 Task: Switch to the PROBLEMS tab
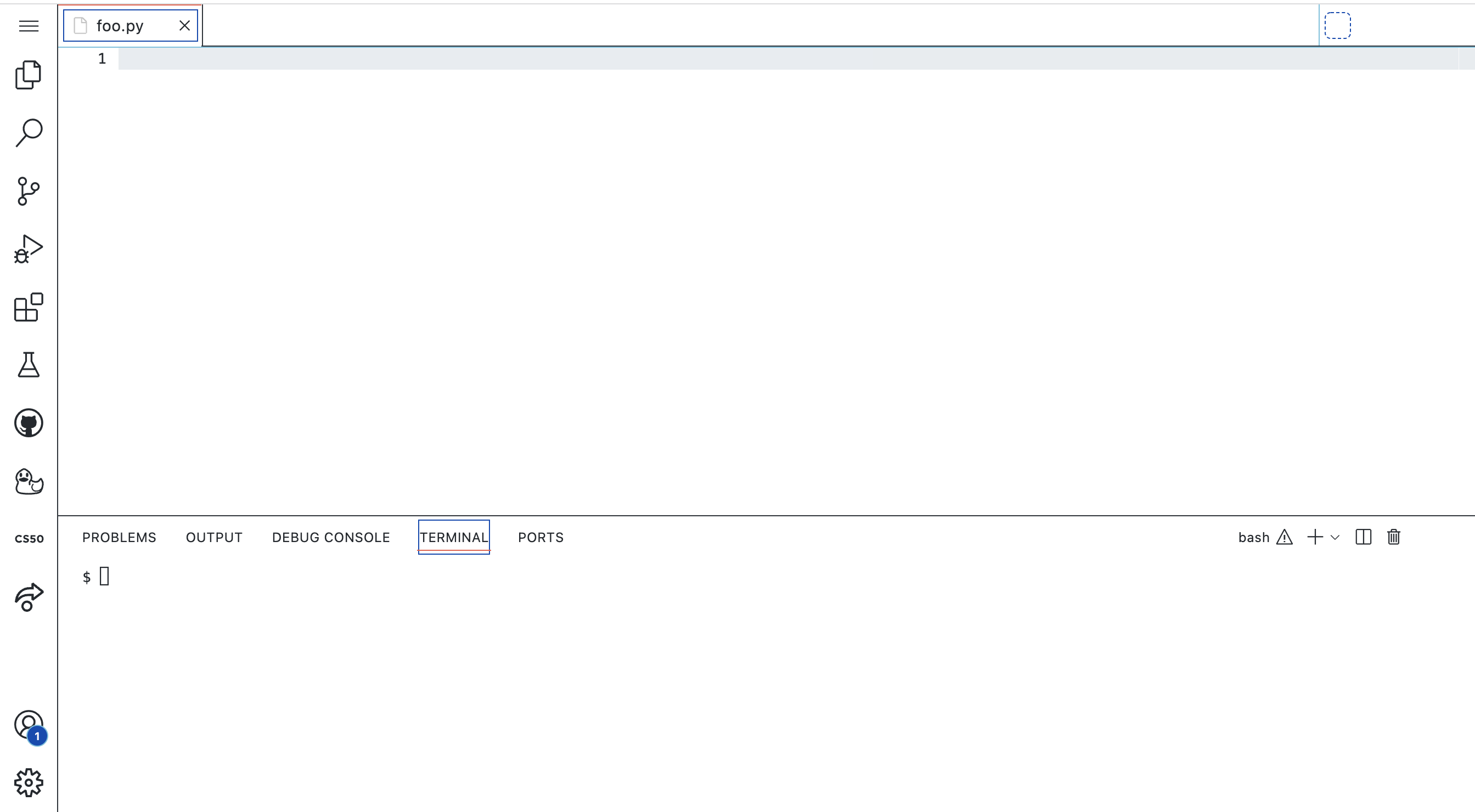click(119, 537)
